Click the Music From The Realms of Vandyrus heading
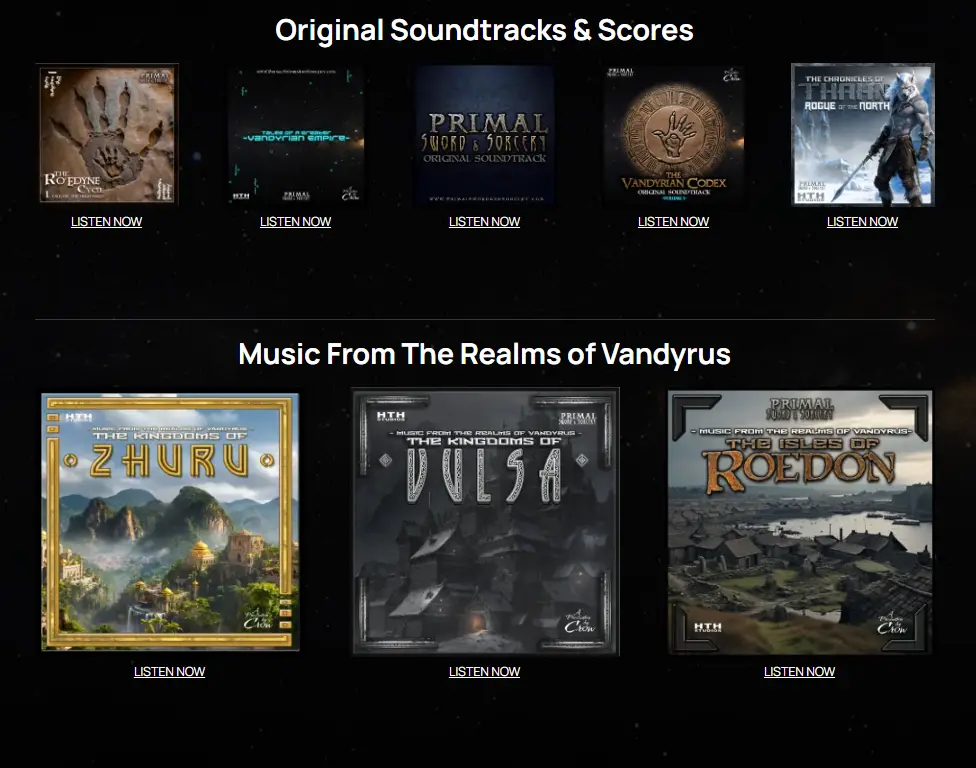The width and height of the screenshot is (976, 768). coord(484,354)
